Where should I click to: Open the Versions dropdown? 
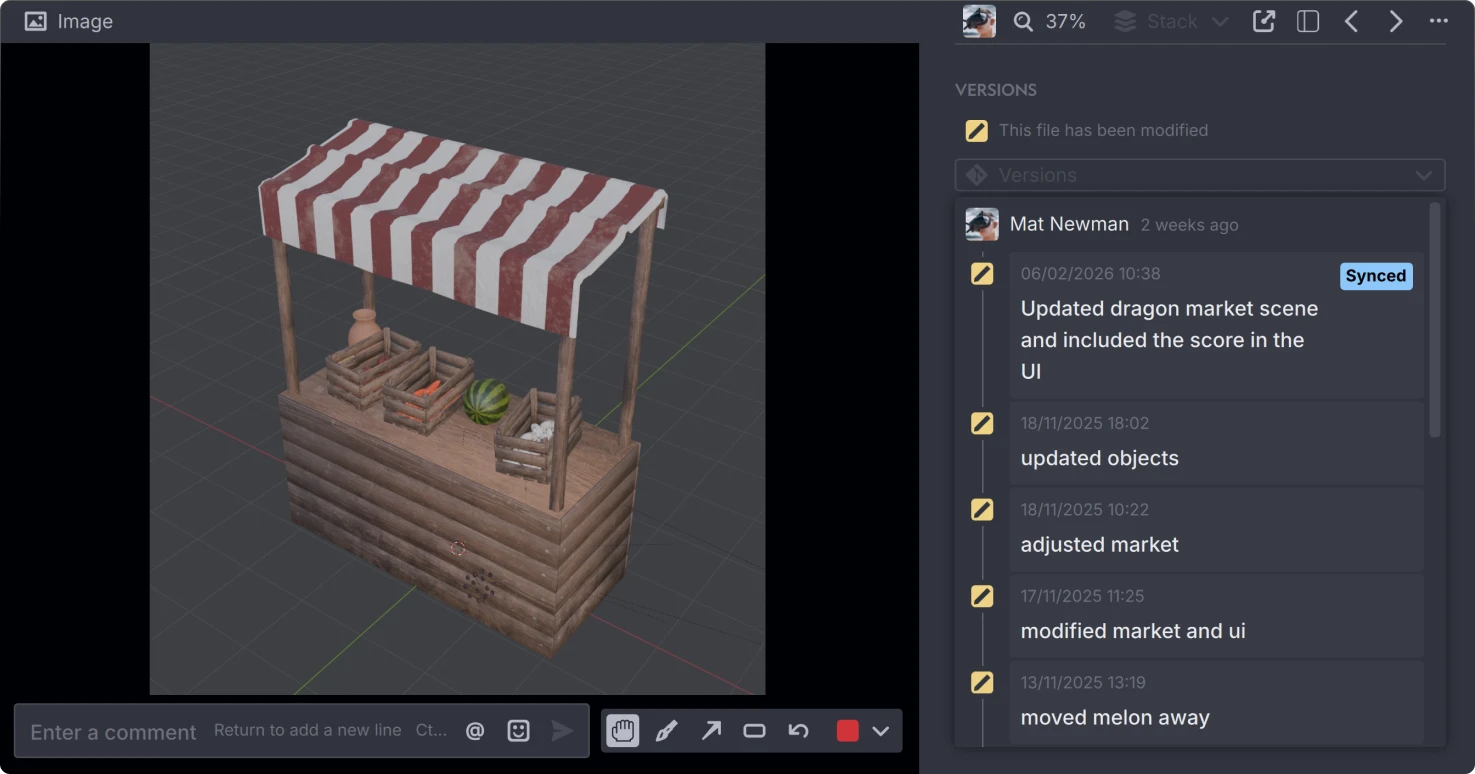[x=1199, y=175]
